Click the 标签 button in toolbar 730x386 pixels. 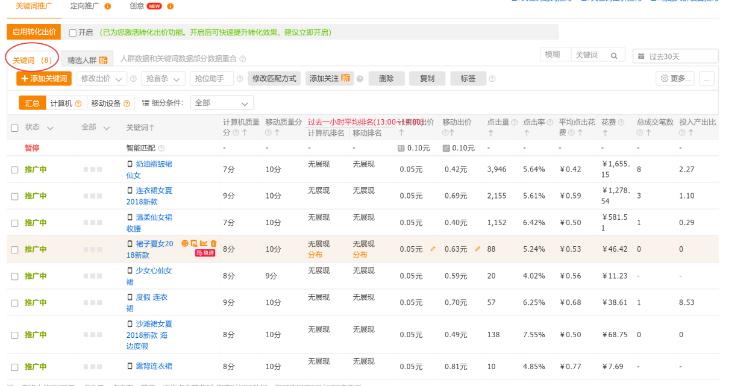coord(468,79)
